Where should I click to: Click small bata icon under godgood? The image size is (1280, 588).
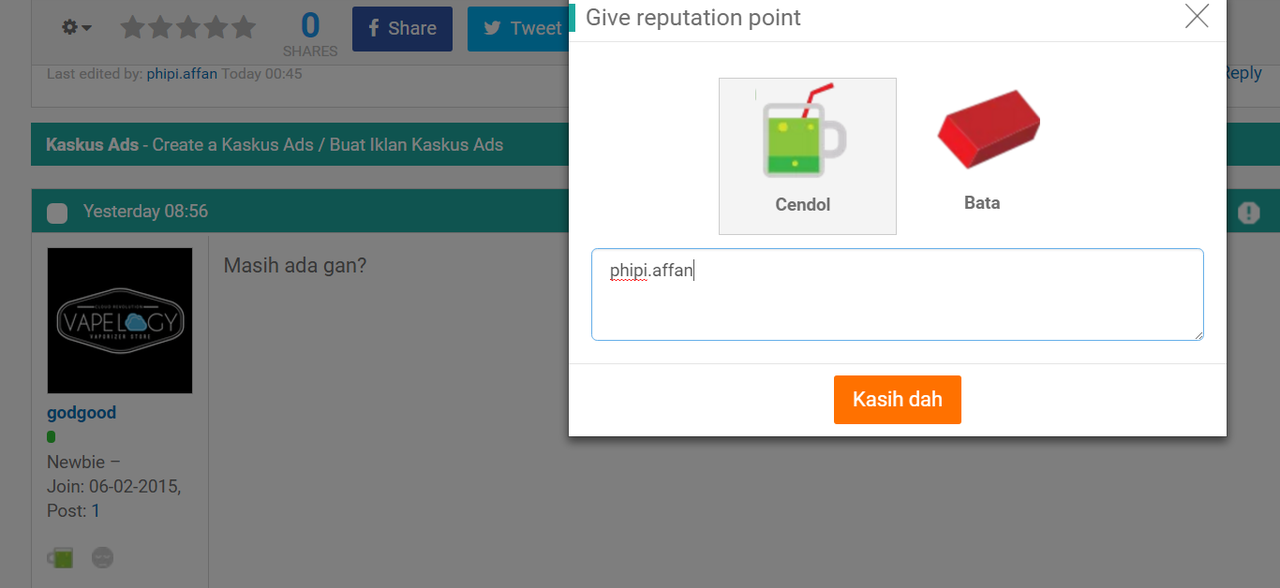[x=102, y=558]
